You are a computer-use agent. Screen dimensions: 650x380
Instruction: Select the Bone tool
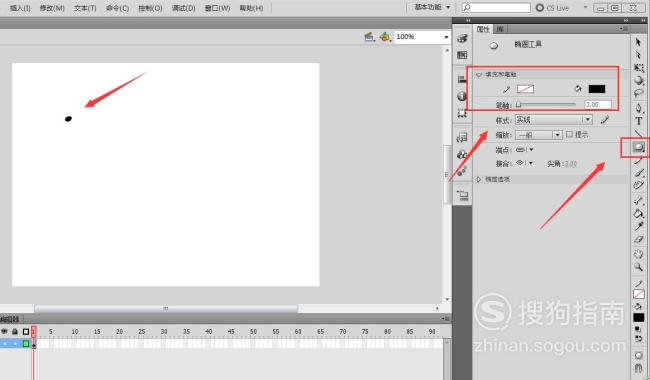pos(639,201)
